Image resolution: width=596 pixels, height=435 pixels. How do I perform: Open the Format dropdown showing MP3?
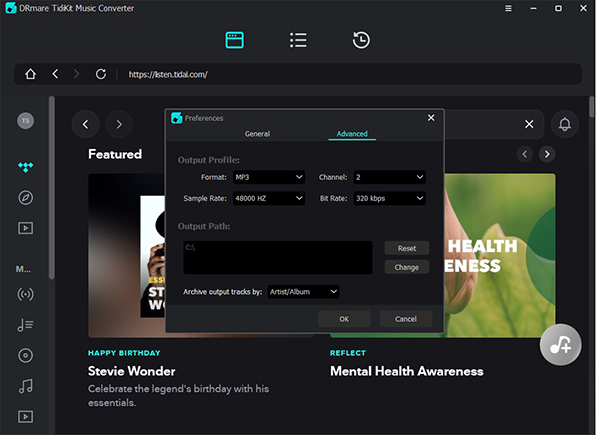269,177
